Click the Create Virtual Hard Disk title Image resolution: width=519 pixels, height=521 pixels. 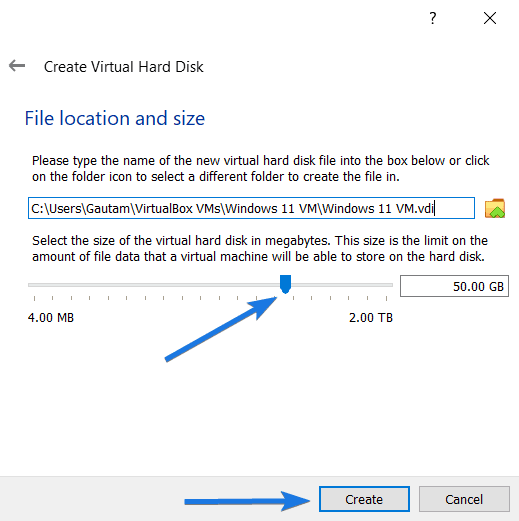[x=124, y=67]
